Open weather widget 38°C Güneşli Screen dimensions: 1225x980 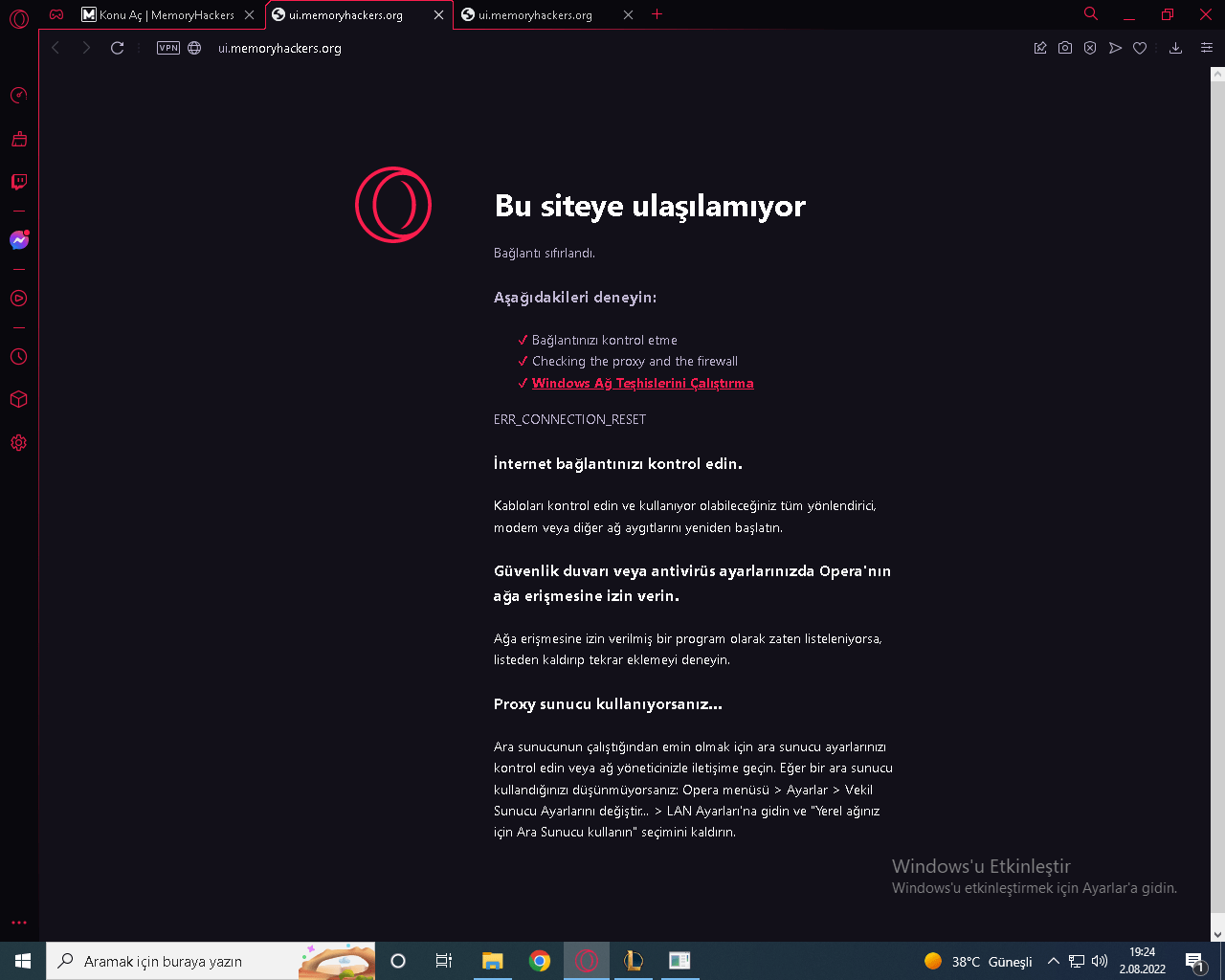[x=978, y=961]
